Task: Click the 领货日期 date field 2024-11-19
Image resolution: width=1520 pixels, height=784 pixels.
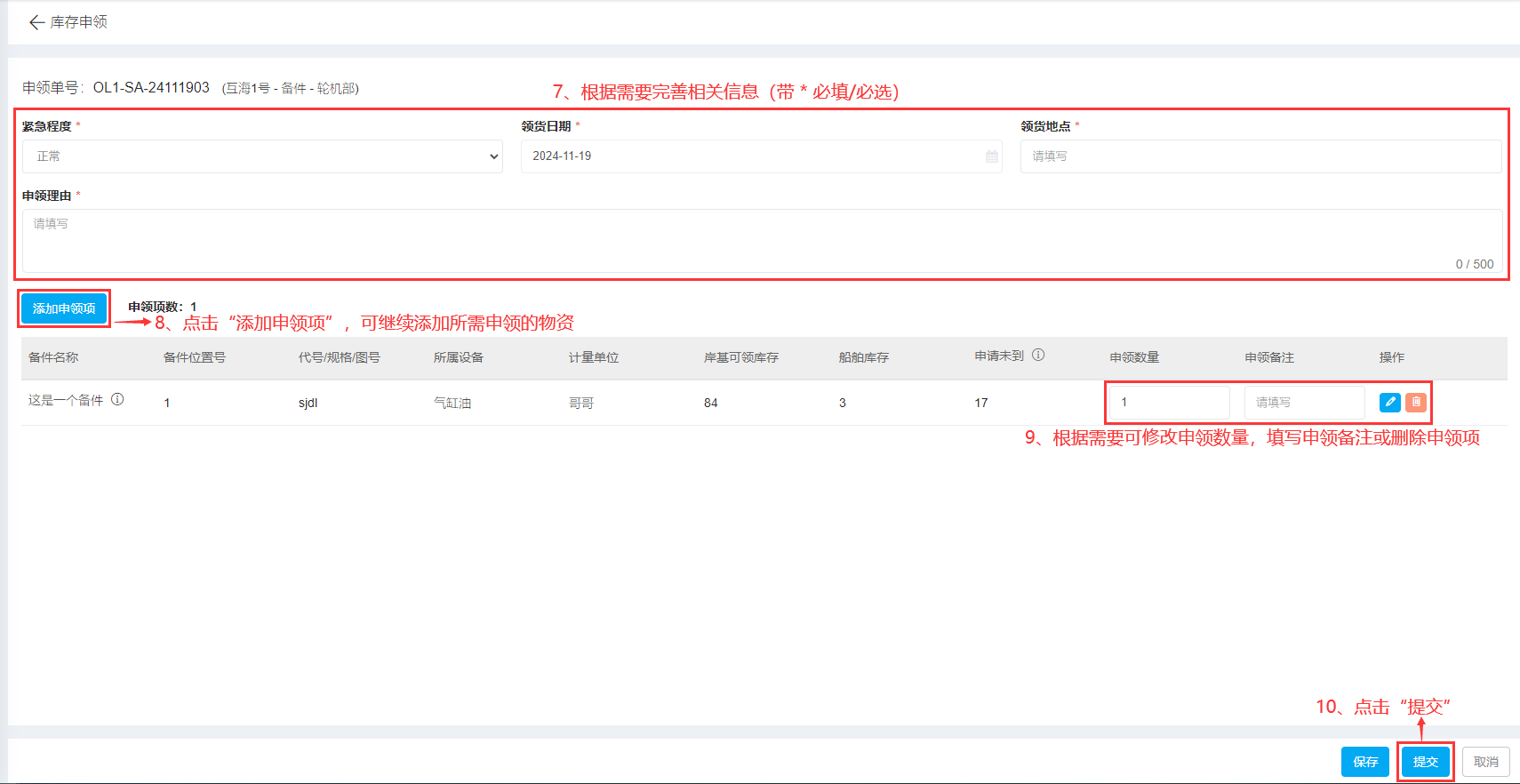Action: pyautogui.click(x=761, y=156)
